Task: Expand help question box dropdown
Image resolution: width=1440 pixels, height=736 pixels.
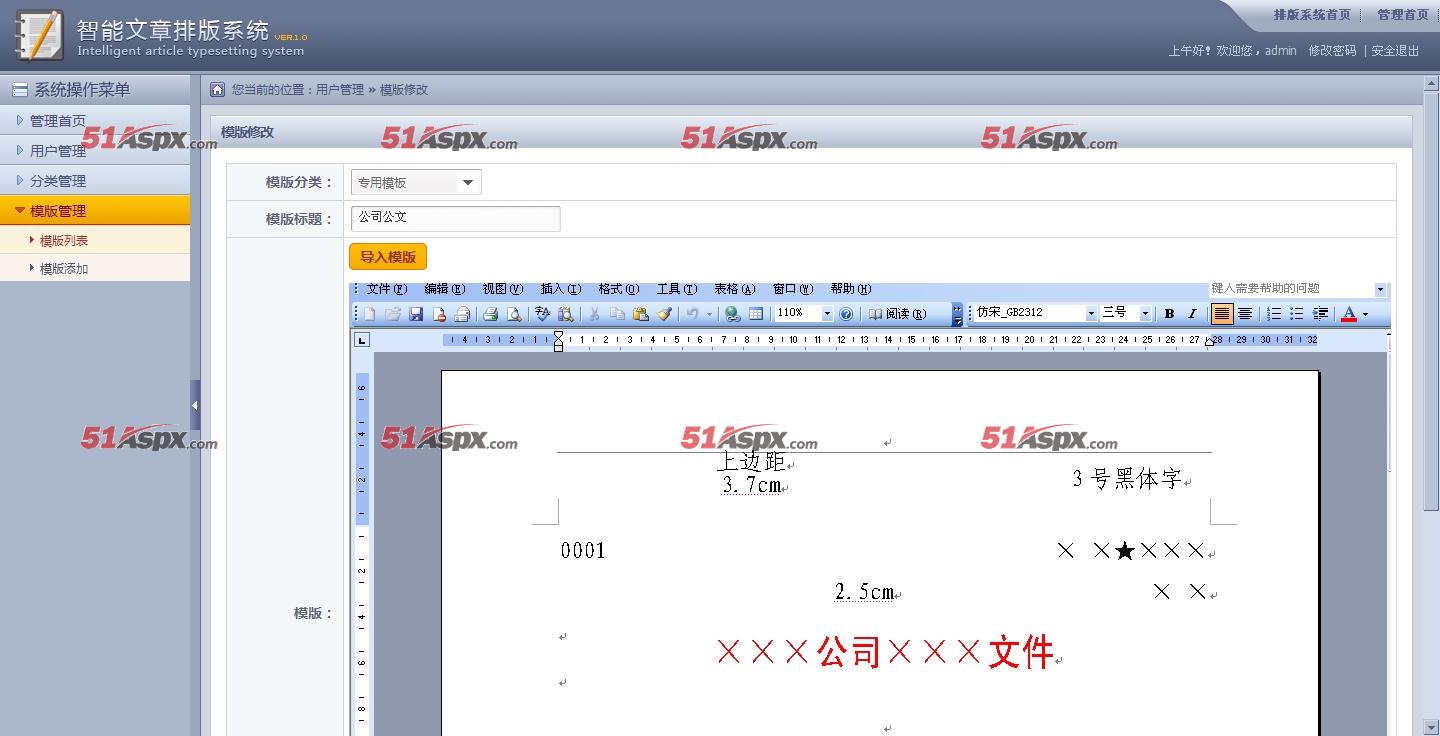Action: 1381,289
